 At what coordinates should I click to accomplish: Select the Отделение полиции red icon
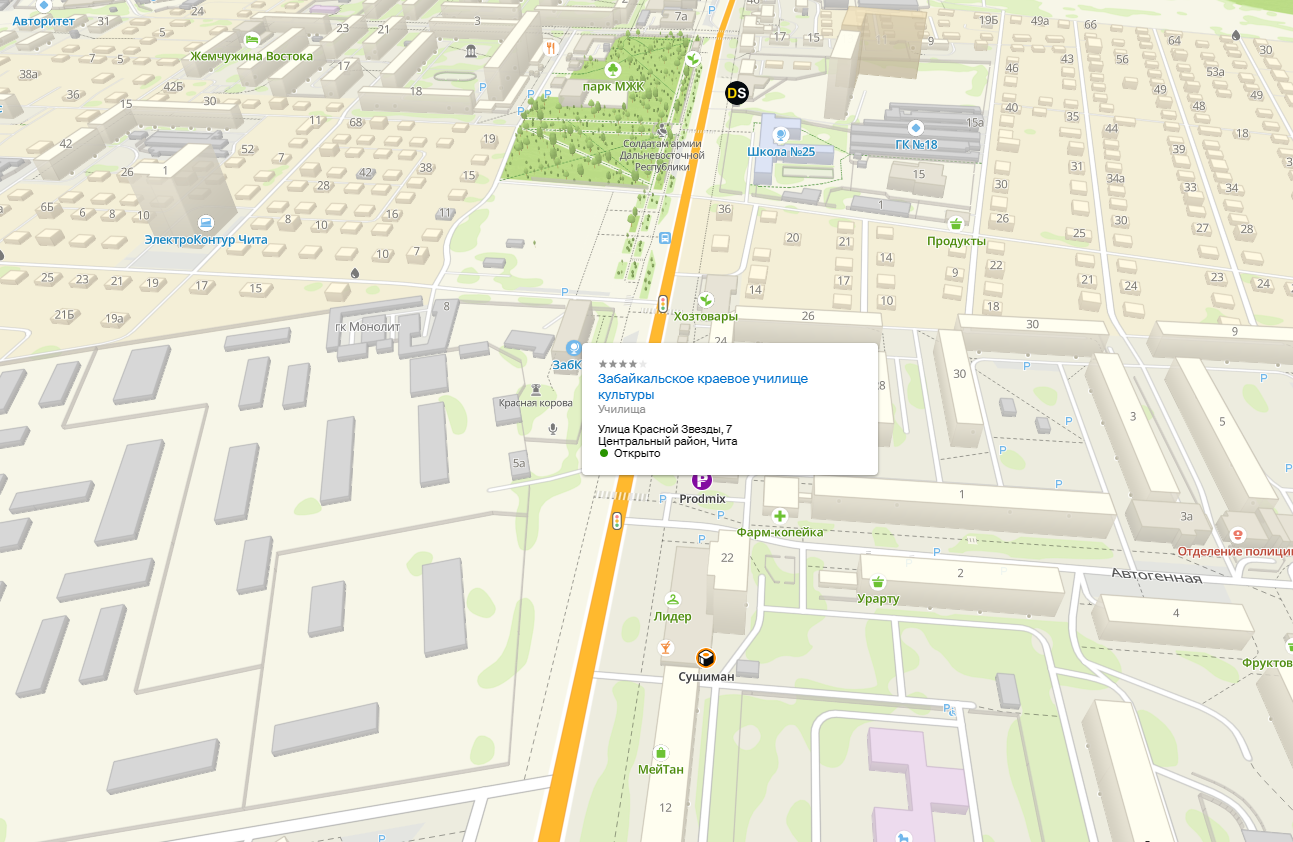point(1238,535)
